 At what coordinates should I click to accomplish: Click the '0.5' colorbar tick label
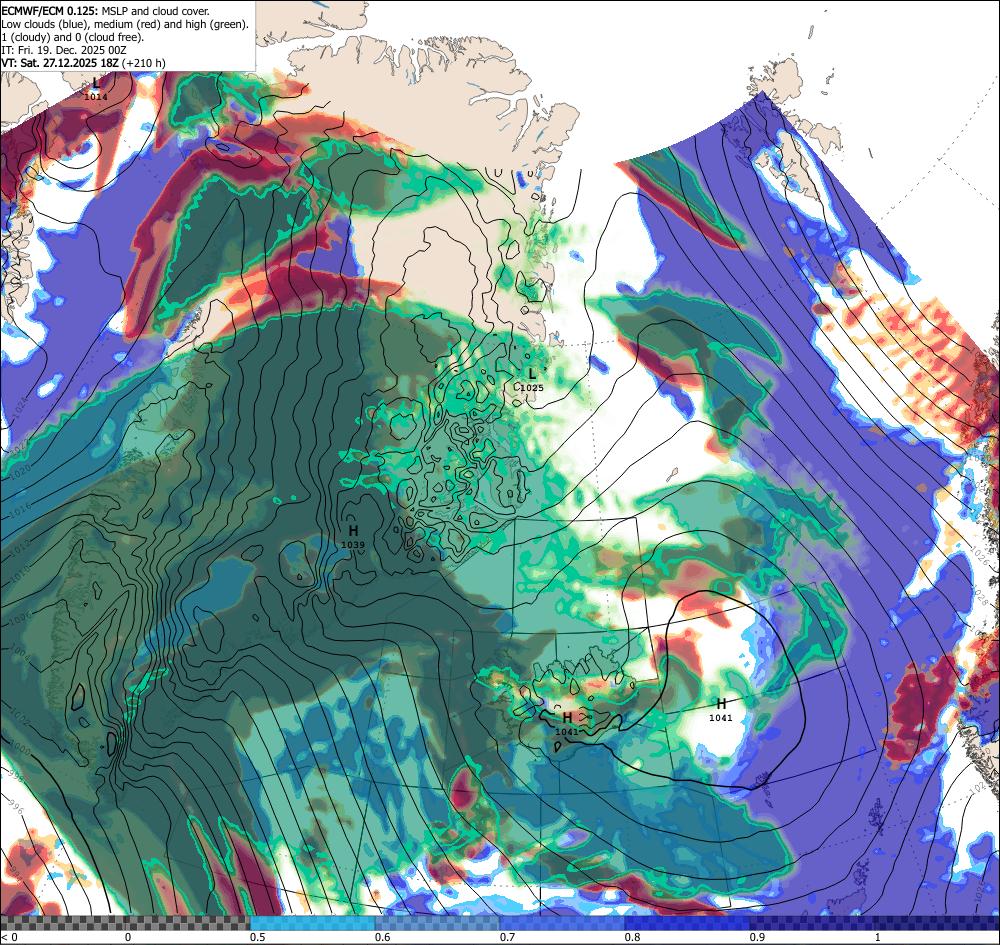(258, 938)
